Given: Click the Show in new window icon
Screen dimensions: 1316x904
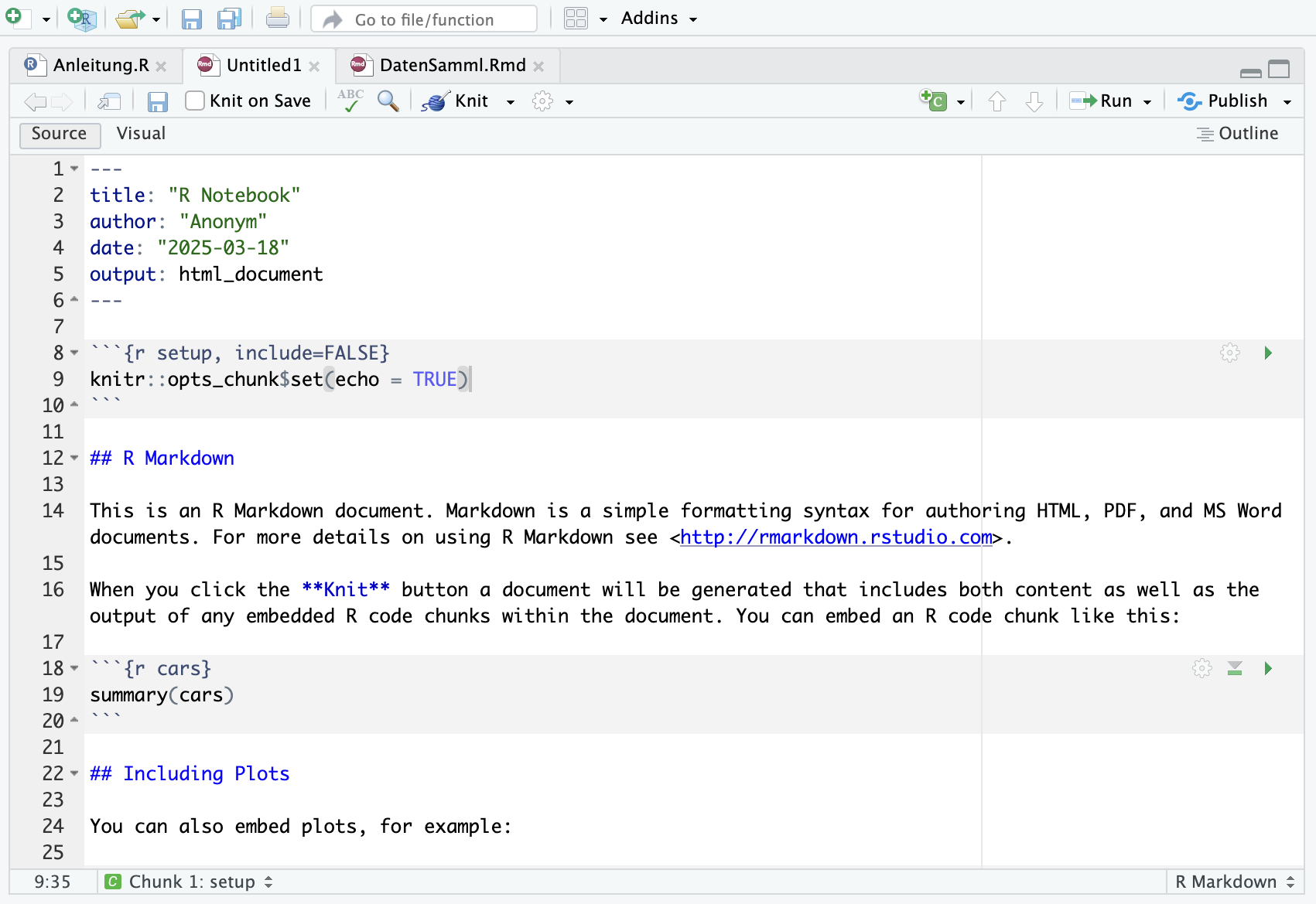Looking at the screenshot, I should (x=110, y=101).
